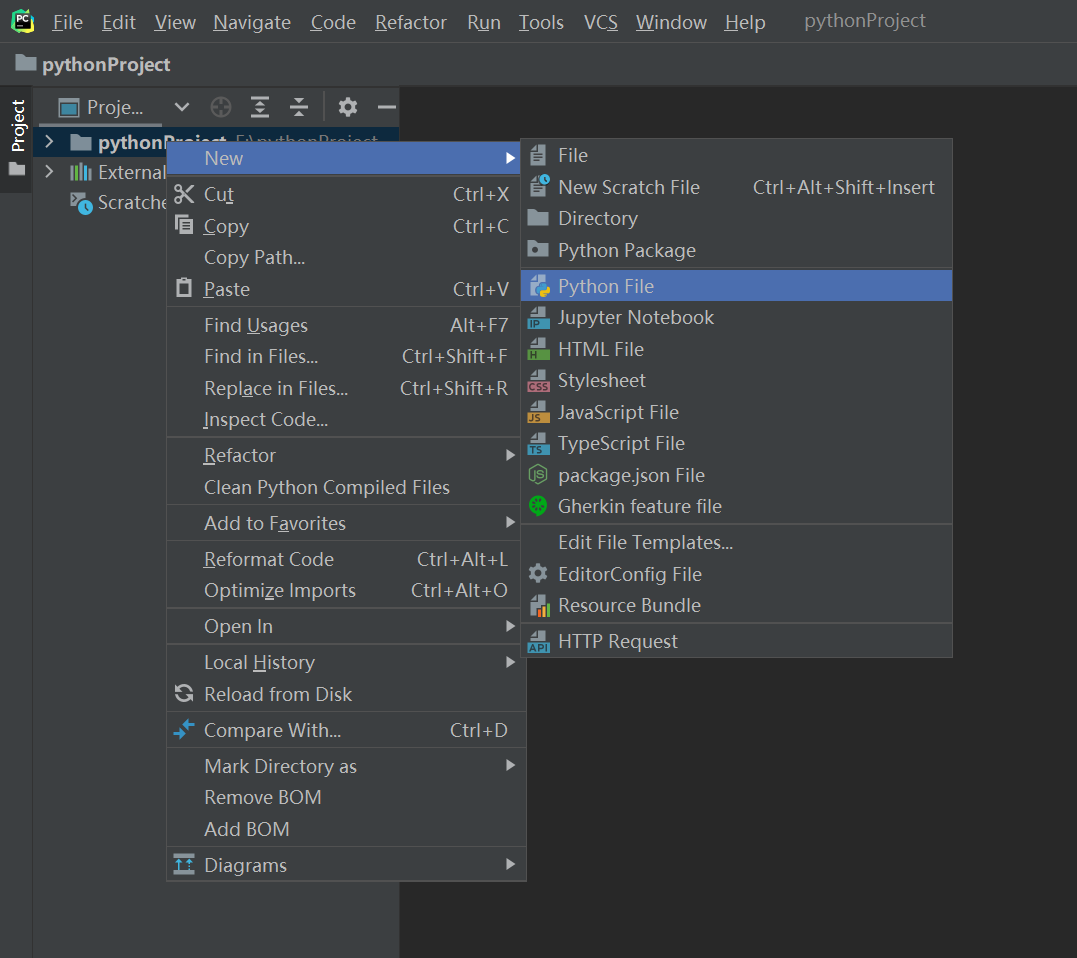
Task: Open the Open In submenu arrow
Action: point(510,626)
